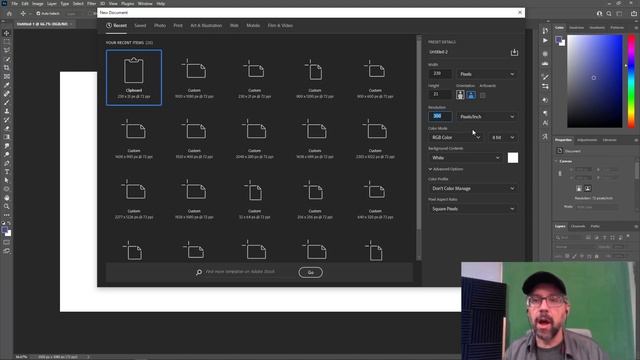Screen dimensions: 640x360
Task: Switch to the Photo tab
Action: pos(160,26)
